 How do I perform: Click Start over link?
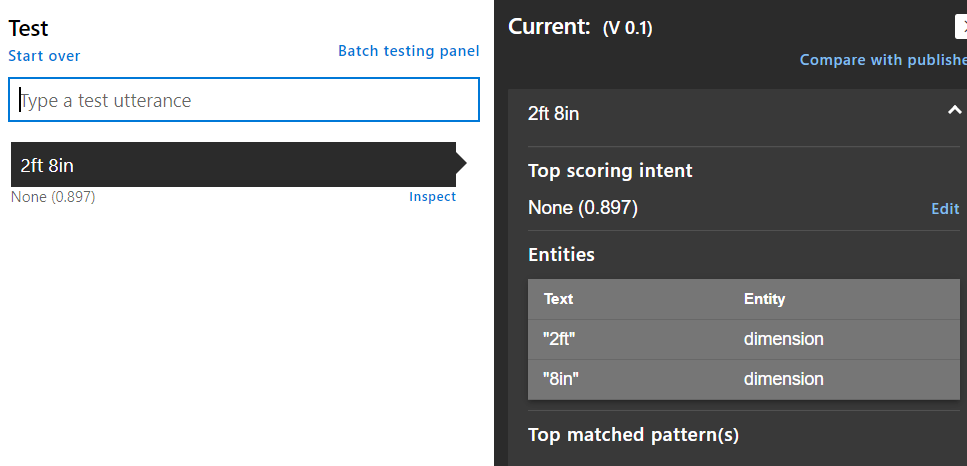pos(44,56)
